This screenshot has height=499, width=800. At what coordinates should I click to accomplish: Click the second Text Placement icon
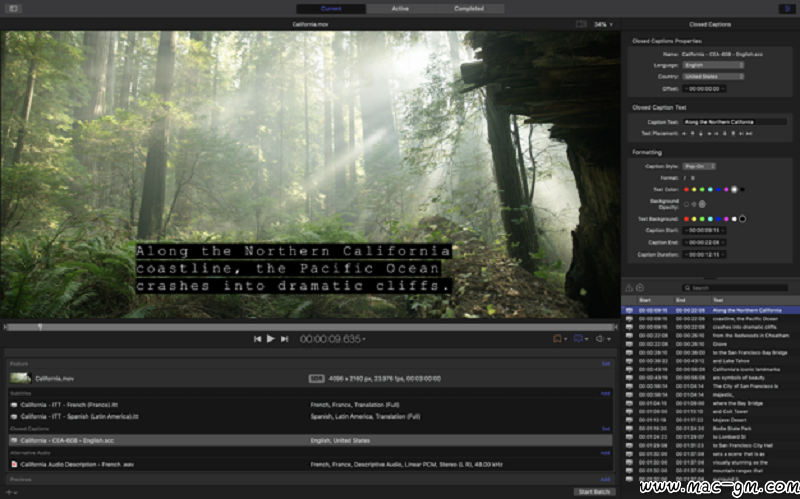pos(693,134)
